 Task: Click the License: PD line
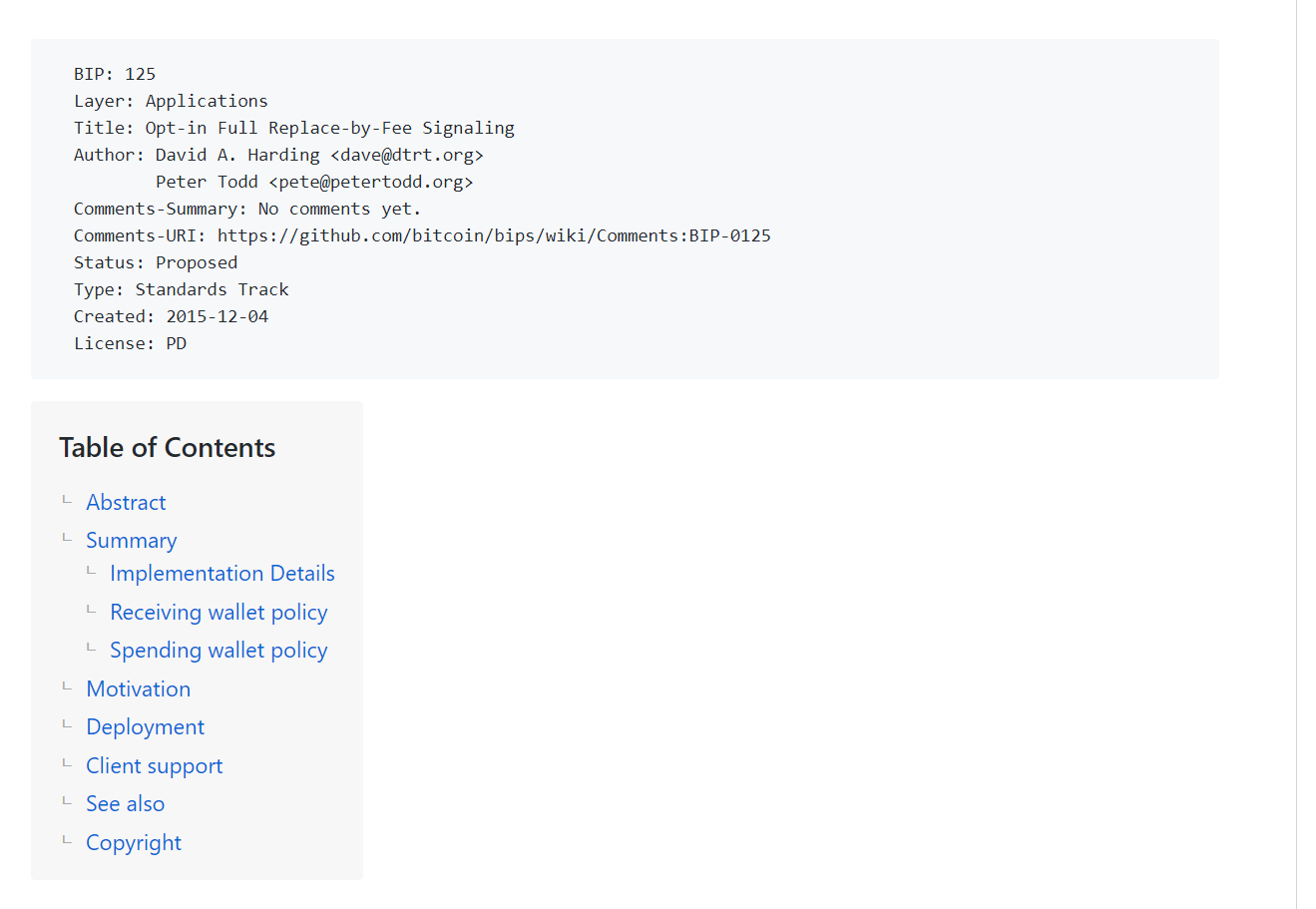point(130,343)
